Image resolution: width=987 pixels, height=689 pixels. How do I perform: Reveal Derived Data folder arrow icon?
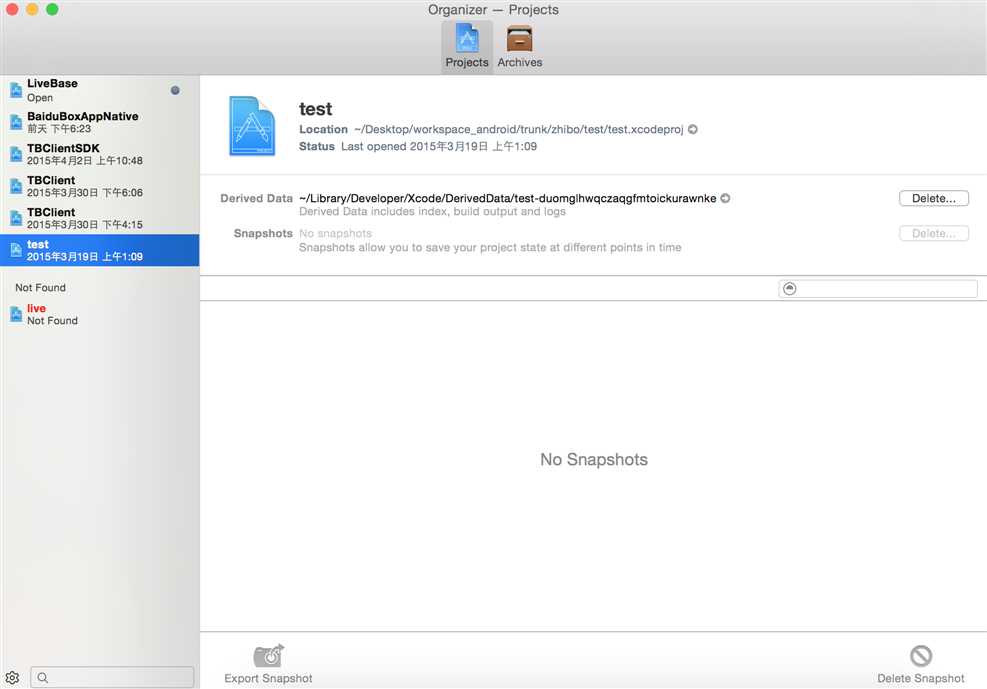pyautogui.click(x=725, y=198)
